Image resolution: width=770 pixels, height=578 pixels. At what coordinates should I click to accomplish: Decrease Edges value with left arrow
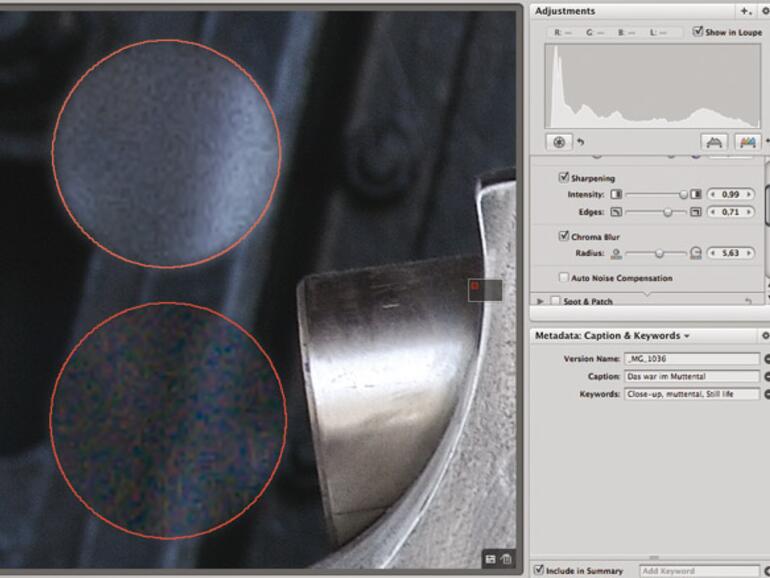coord(713,212)
